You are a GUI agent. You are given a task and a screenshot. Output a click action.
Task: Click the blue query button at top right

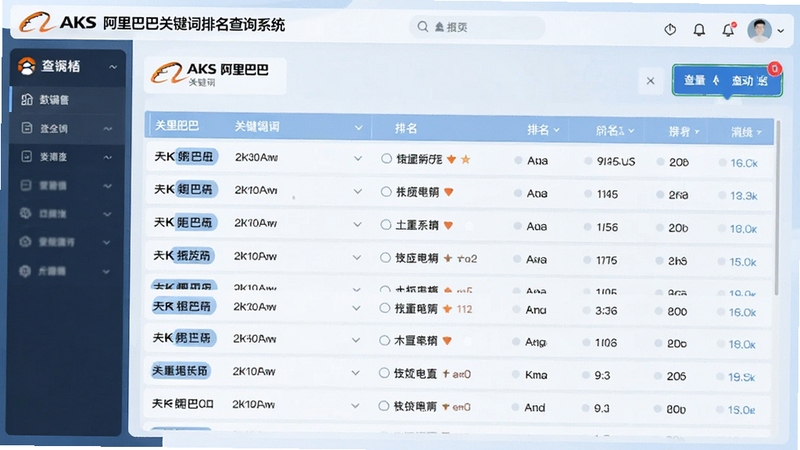[727, 80]
